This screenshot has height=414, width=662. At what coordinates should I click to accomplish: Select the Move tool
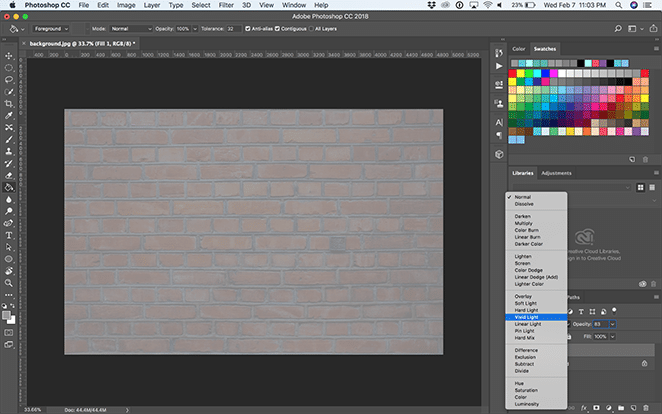pyautogui.click(x=9, y=55)
